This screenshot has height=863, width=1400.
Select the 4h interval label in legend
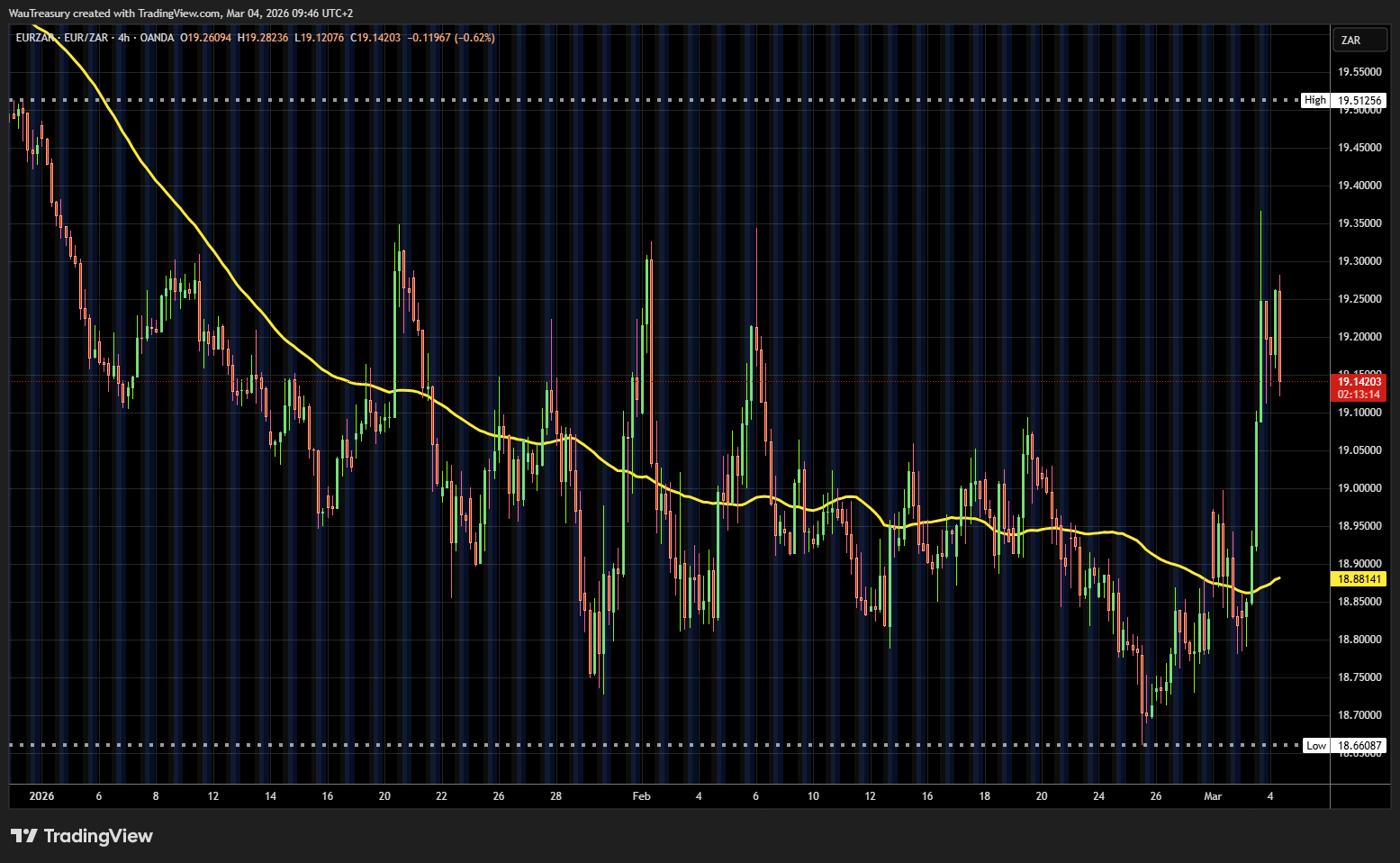click(124, 38)
